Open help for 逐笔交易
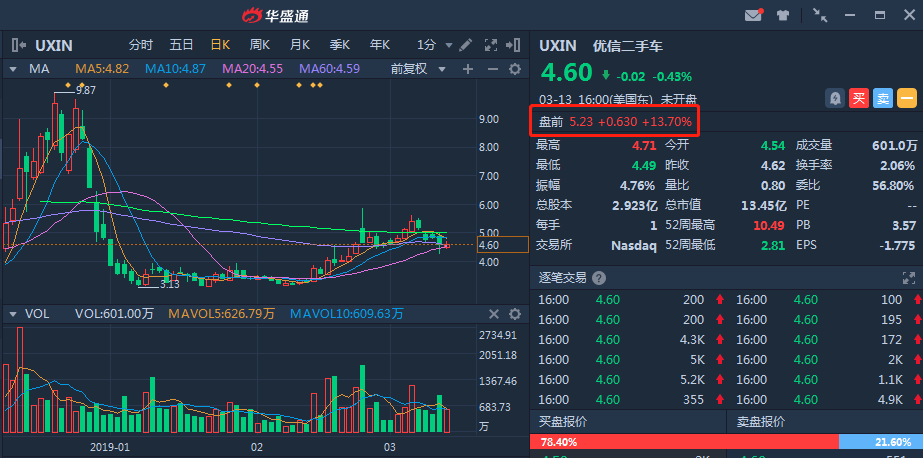The height and width of the screenshot is (458, 923). pyautogui.click(x=599, y=278)
